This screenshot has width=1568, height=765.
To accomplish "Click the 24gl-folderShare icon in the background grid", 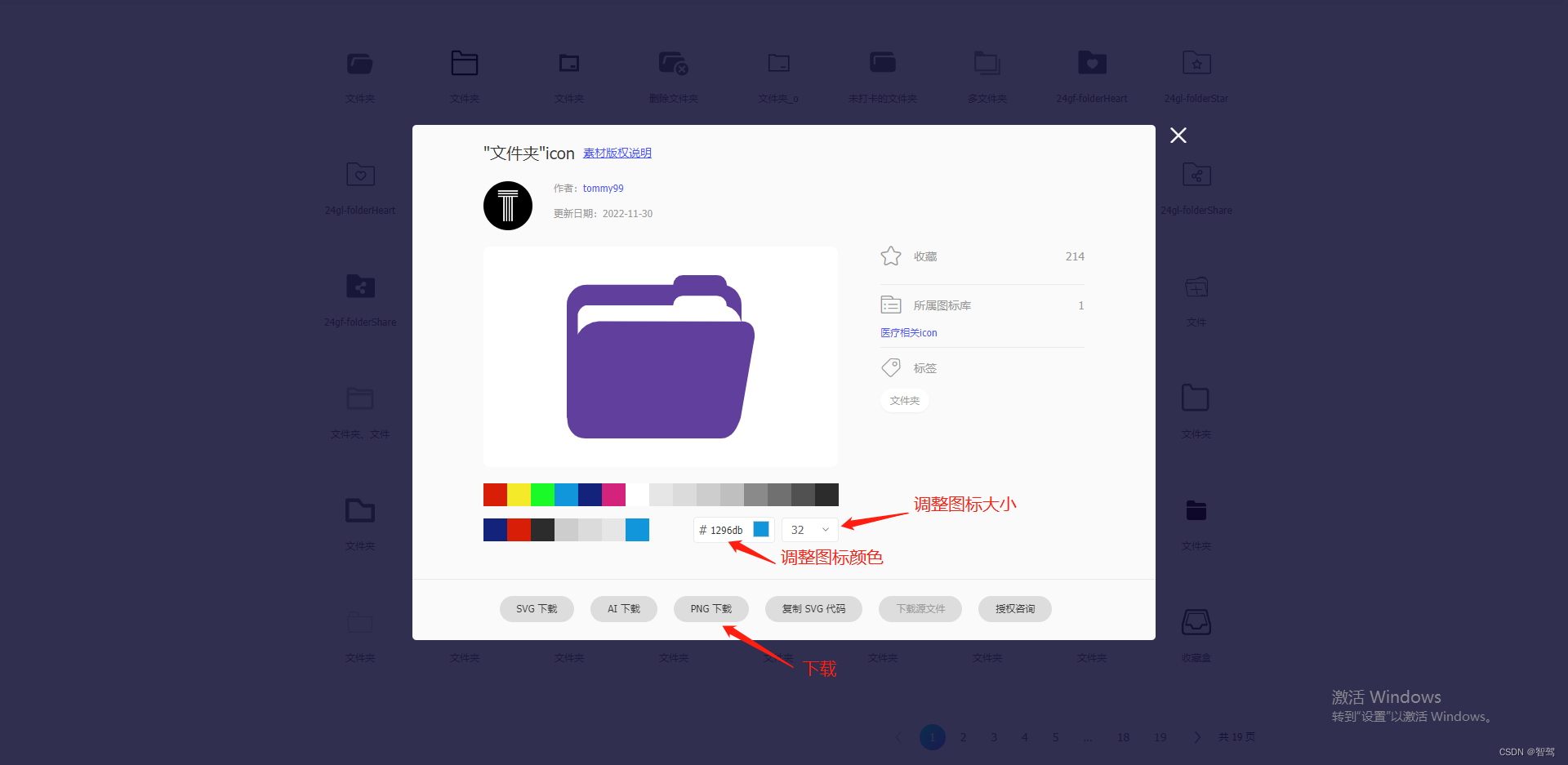I will click(1196, 174).
